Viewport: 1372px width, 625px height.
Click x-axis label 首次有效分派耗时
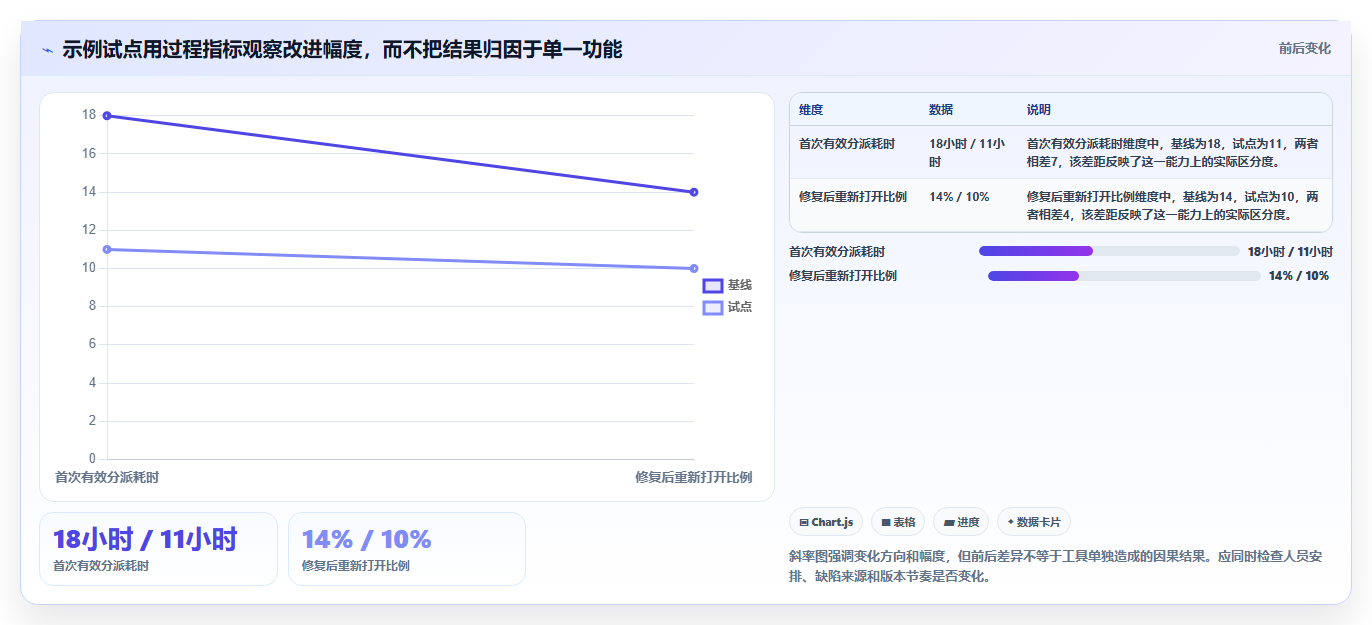(107, 477)
